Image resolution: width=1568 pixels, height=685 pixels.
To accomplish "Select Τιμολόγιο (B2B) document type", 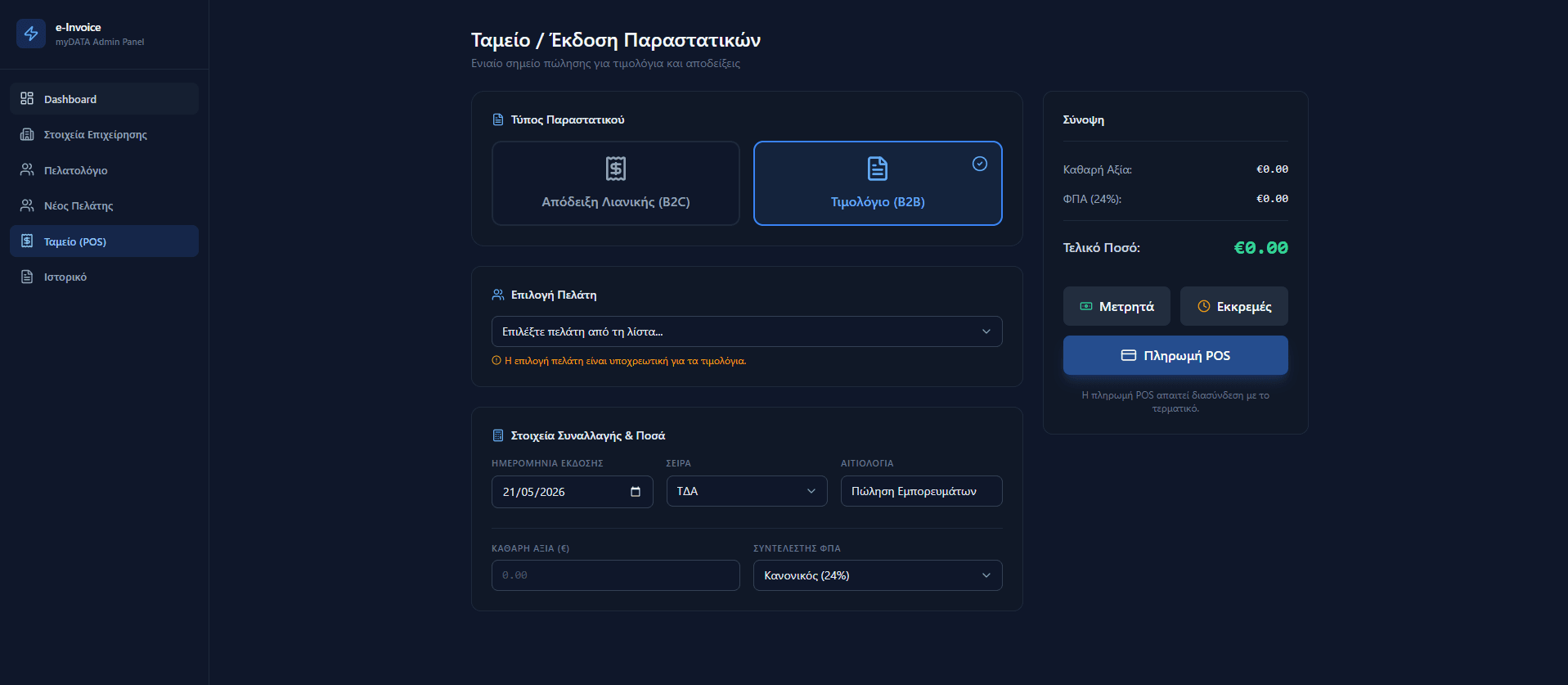I will tap(878, 183).
